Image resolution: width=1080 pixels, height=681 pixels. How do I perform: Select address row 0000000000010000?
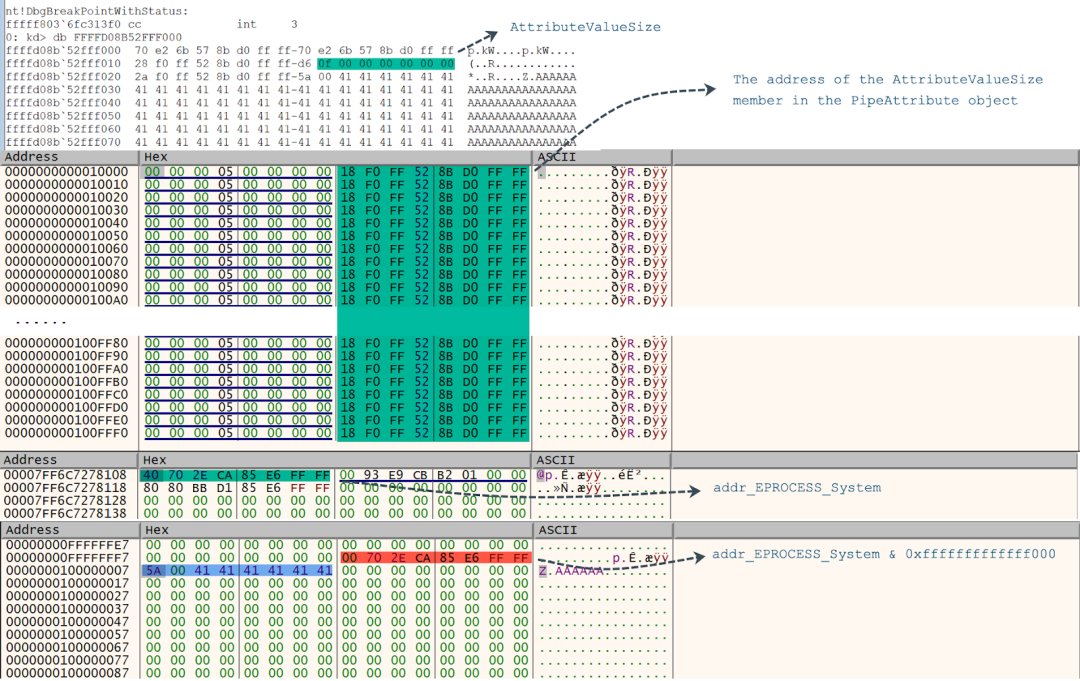pos(66,172)
